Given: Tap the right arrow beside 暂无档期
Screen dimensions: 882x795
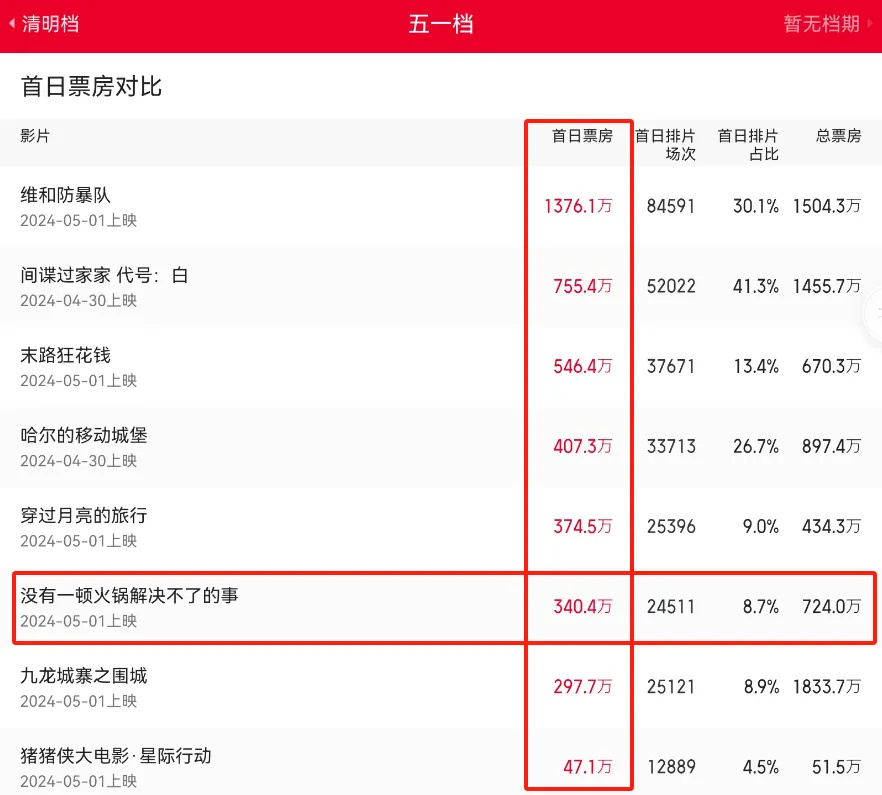Looking at the screenshot, I should (x=870, y=24).
